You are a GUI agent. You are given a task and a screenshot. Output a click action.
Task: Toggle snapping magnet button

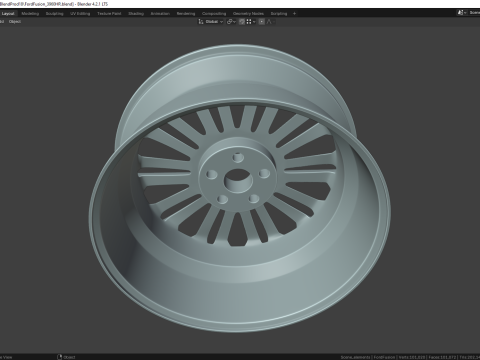tap(242, 22)
